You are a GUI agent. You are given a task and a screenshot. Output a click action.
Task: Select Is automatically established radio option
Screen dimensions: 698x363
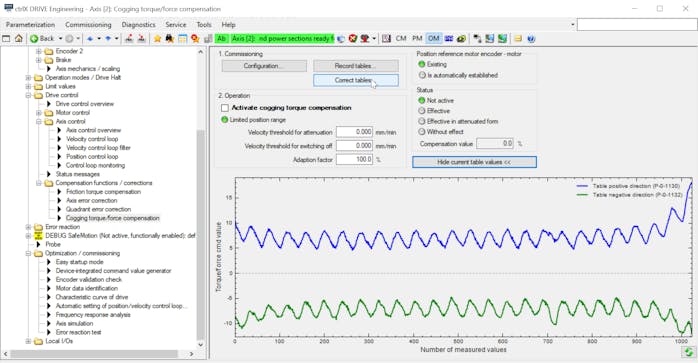[422, 75]
